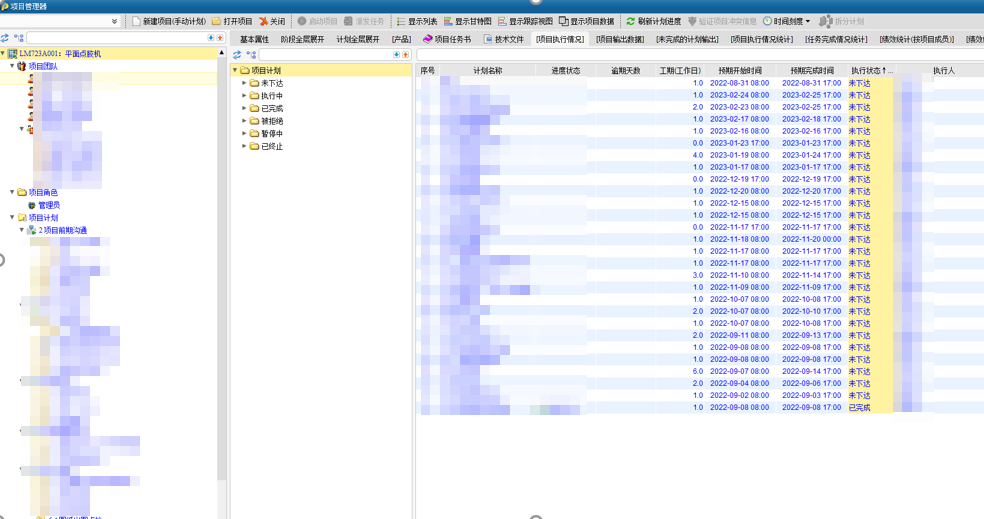Click the 管理员 role icon
This screenshot has height=519, width=984.
[32, 205]
